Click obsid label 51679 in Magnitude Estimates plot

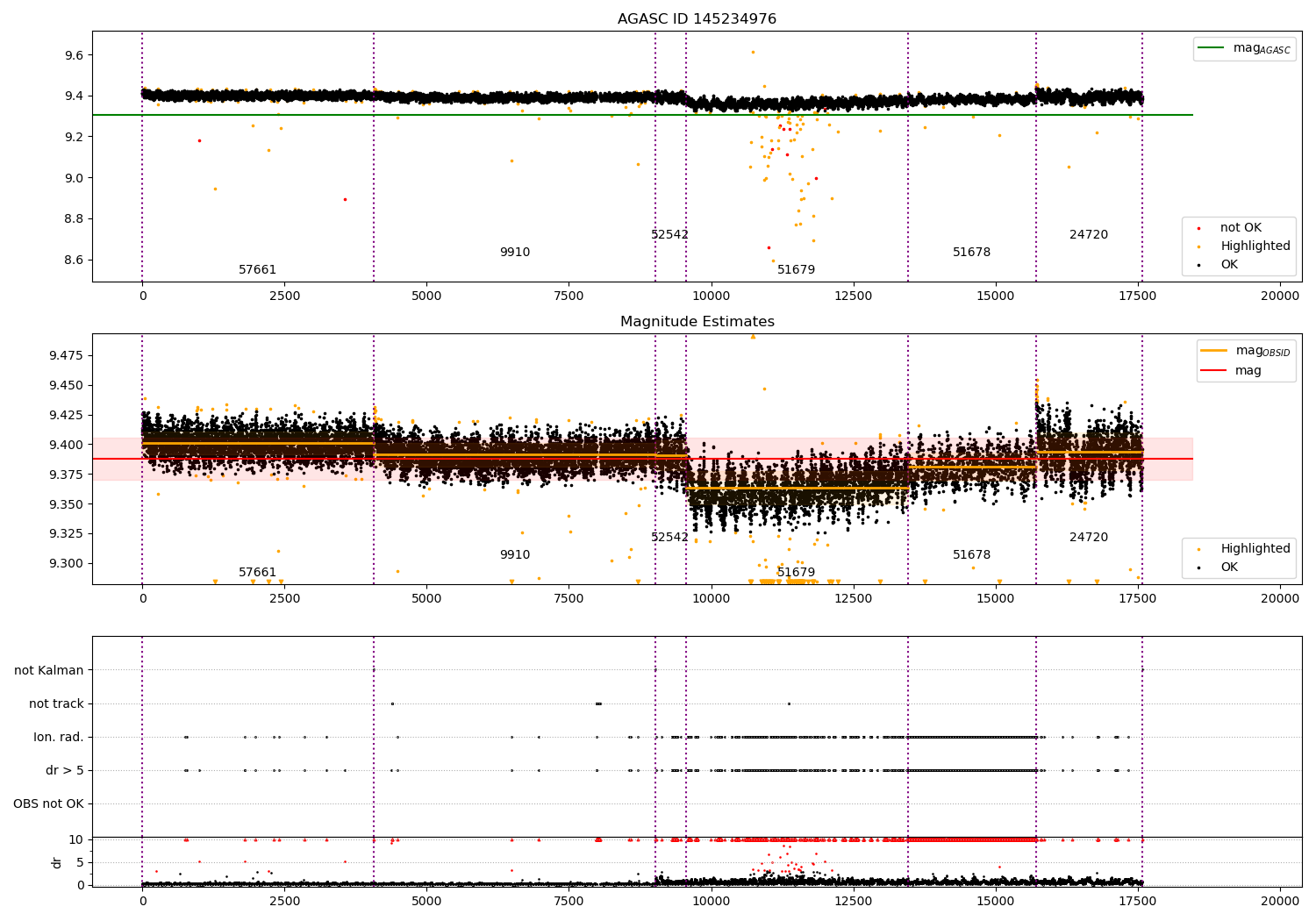click(x=796, y=573)
